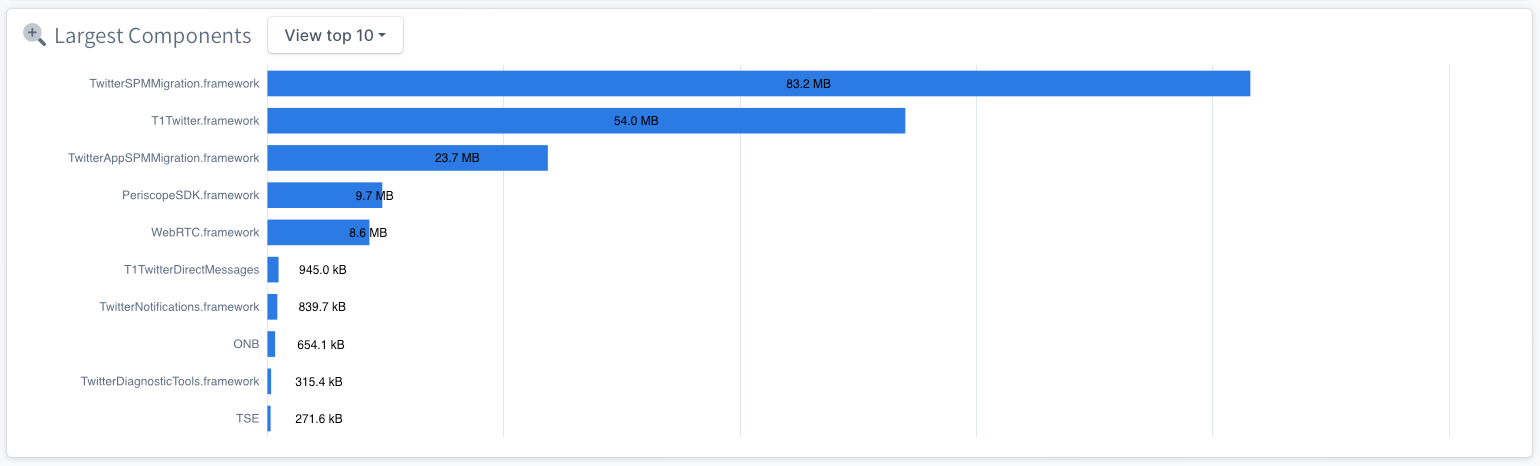The width and height of the screenshot is (1540, 466).
Task: Click the TSE axis label
Action: 246,418
